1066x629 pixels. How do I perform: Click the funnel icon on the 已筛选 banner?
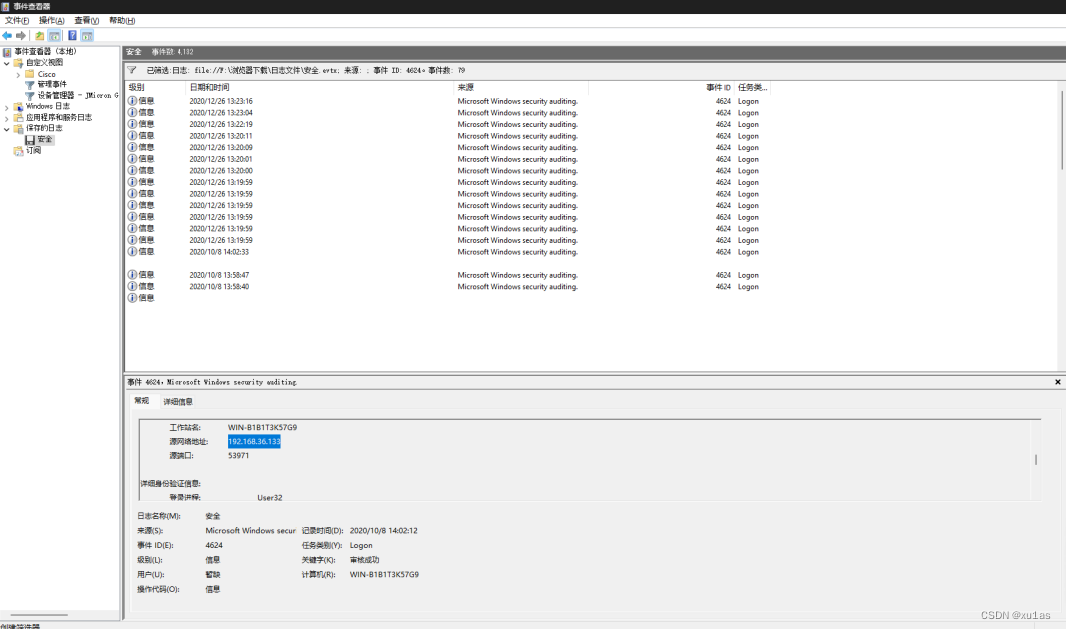(130, 70)
